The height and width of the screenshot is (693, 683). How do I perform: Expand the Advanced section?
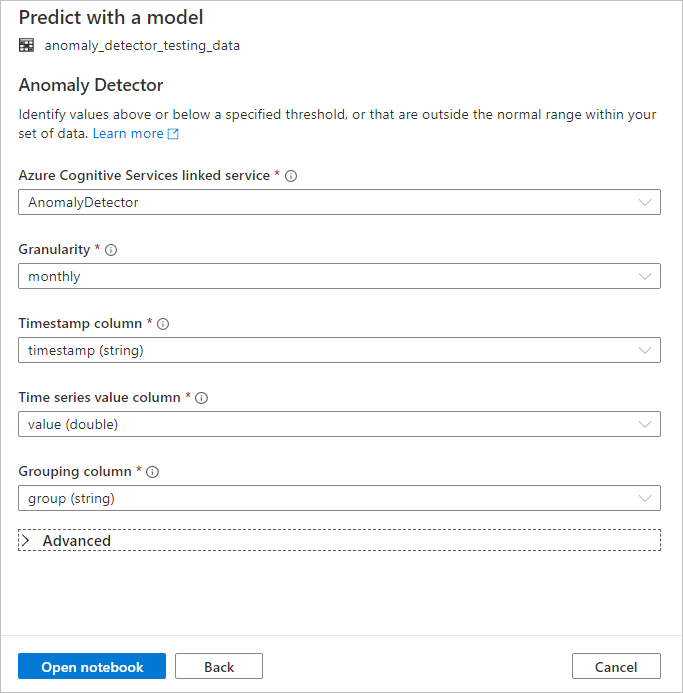[77, 541]
